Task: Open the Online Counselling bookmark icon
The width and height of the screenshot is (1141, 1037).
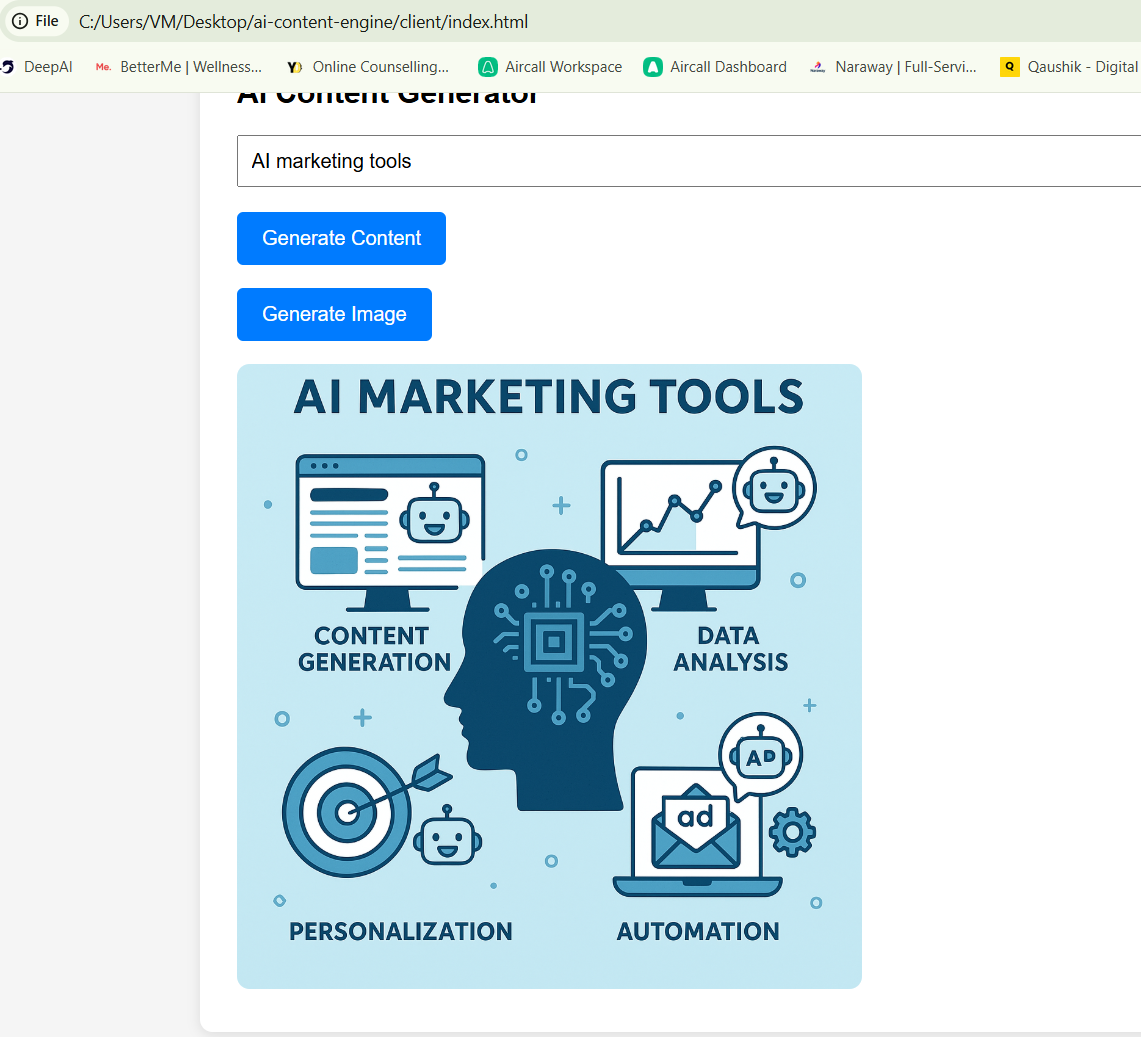Action: (x=294, y=67)
